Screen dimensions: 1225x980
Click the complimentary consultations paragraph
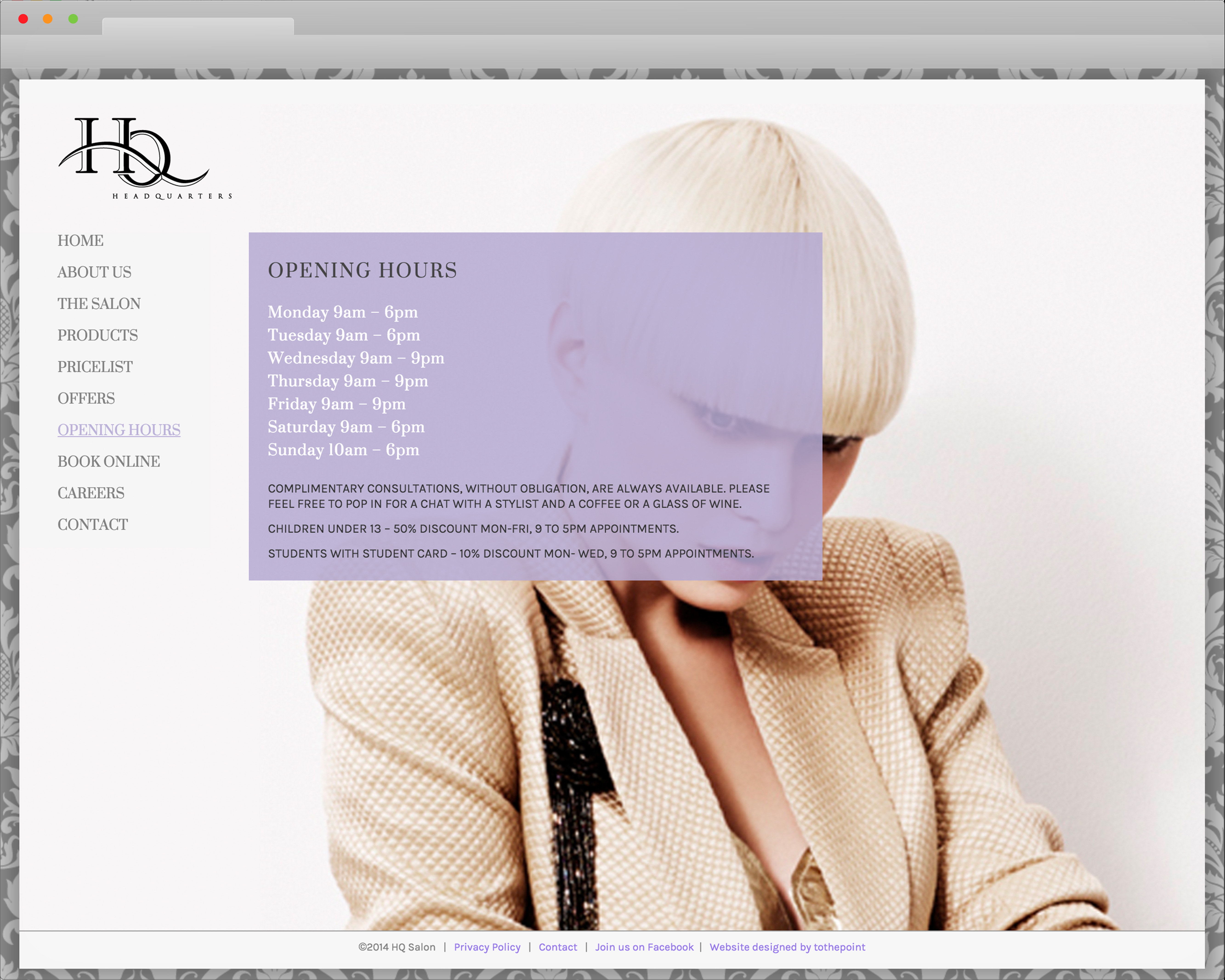519,496
